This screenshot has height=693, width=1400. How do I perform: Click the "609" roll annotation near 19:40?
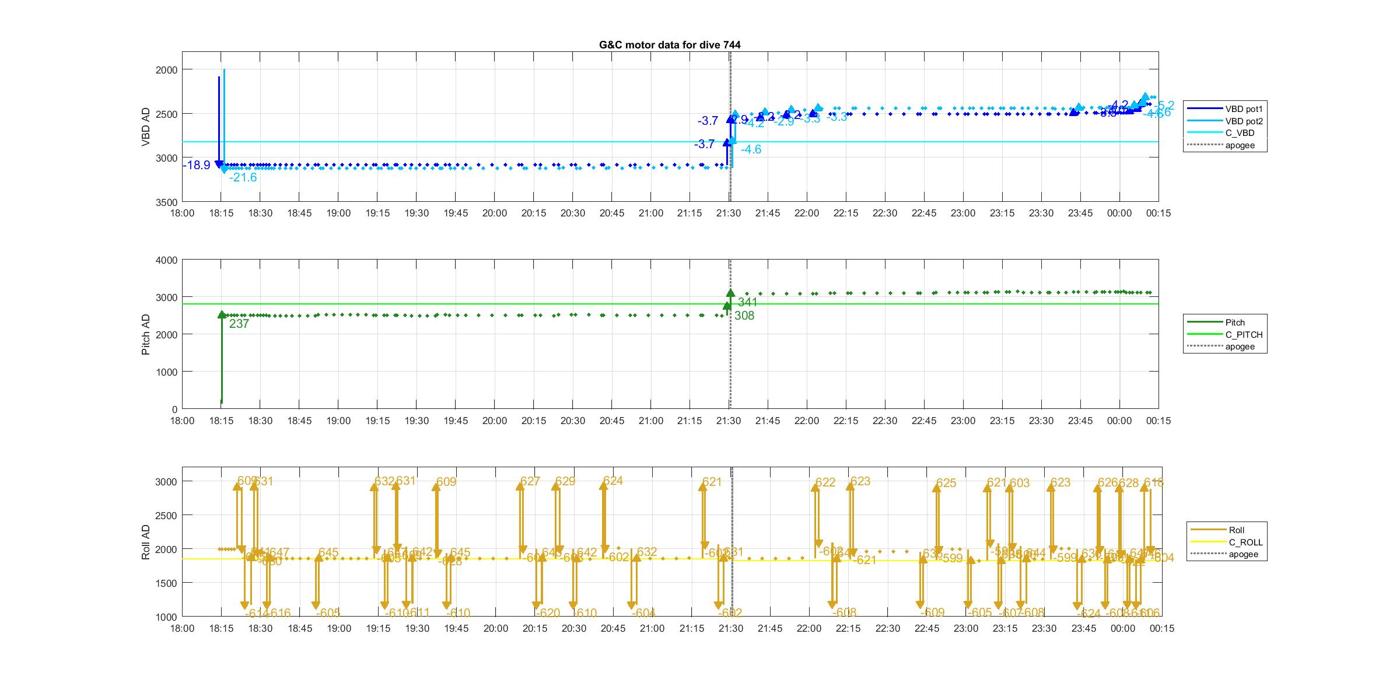point(446,482)
